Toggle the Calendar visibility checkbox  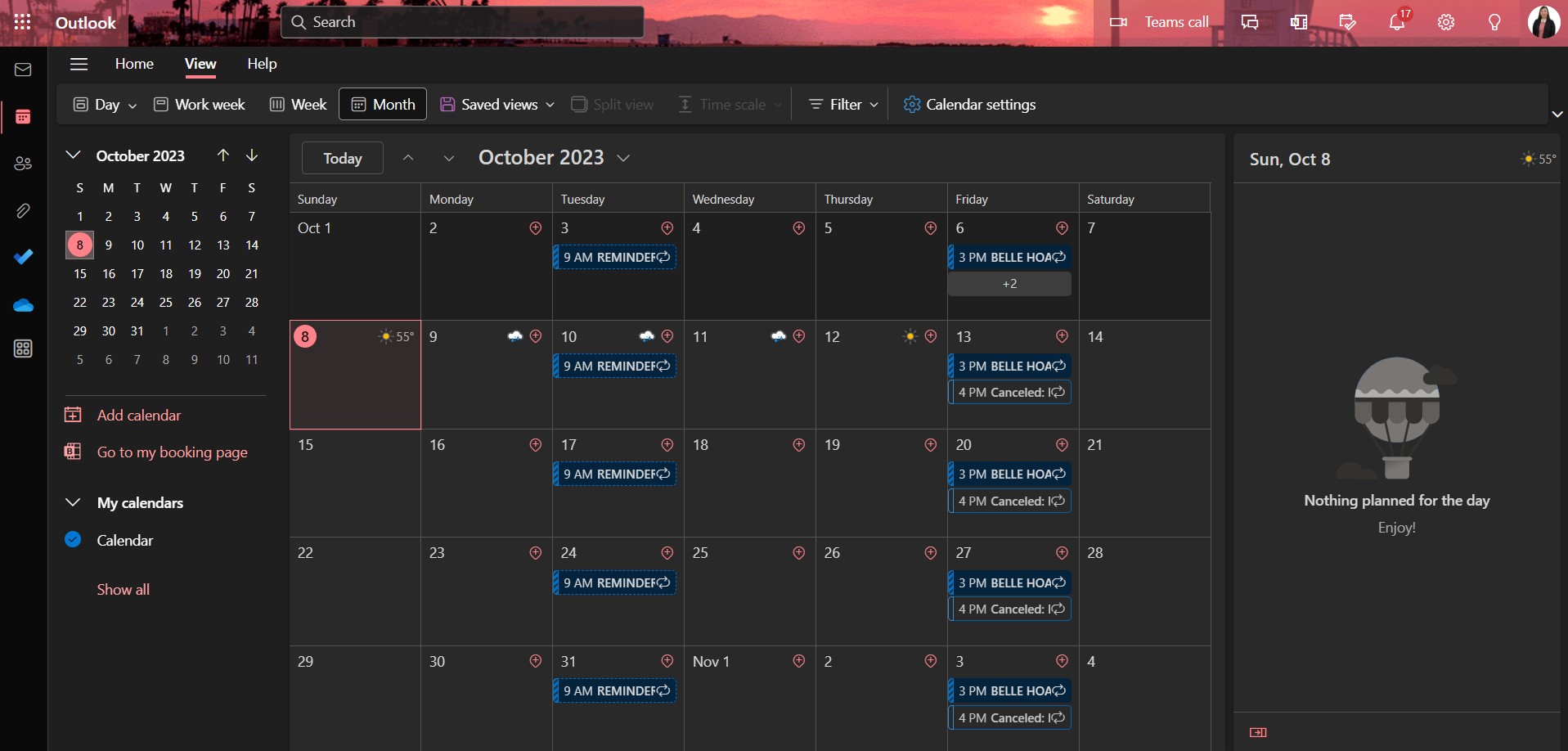(x=73, y=540)
